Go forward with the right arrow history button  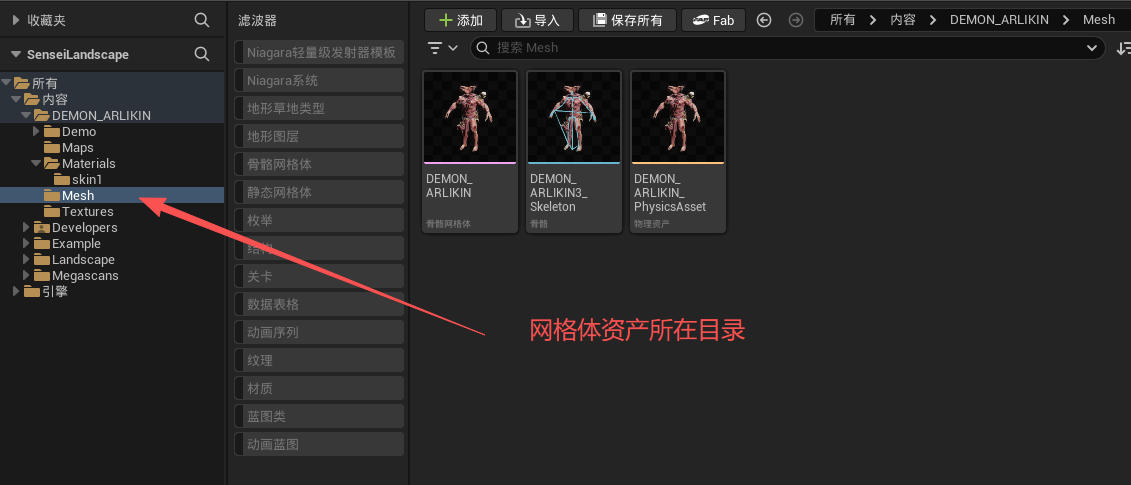pyautogui.click(x=796, y=20)
